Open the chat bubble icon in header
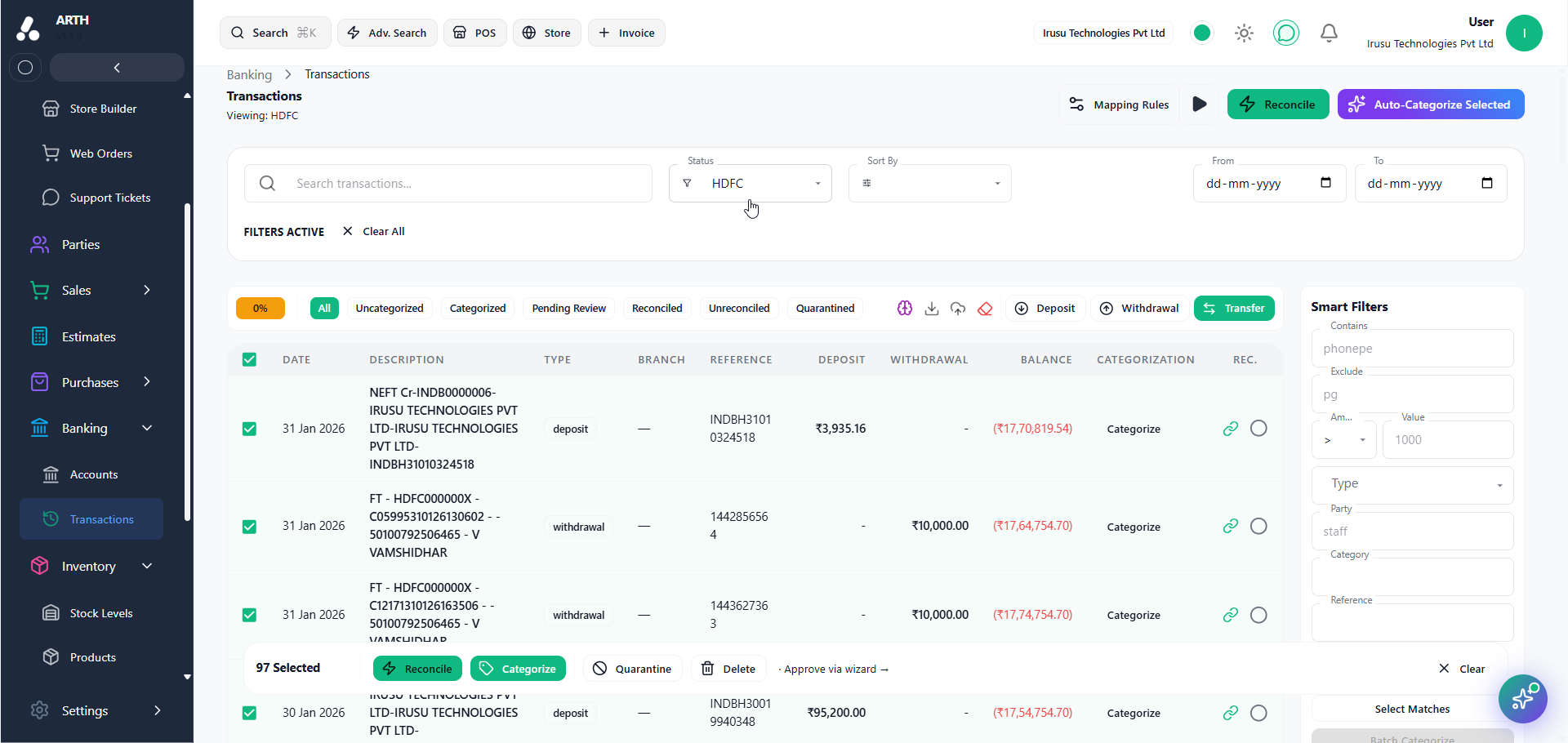The image size is (1568, 743). (1286, 33)
